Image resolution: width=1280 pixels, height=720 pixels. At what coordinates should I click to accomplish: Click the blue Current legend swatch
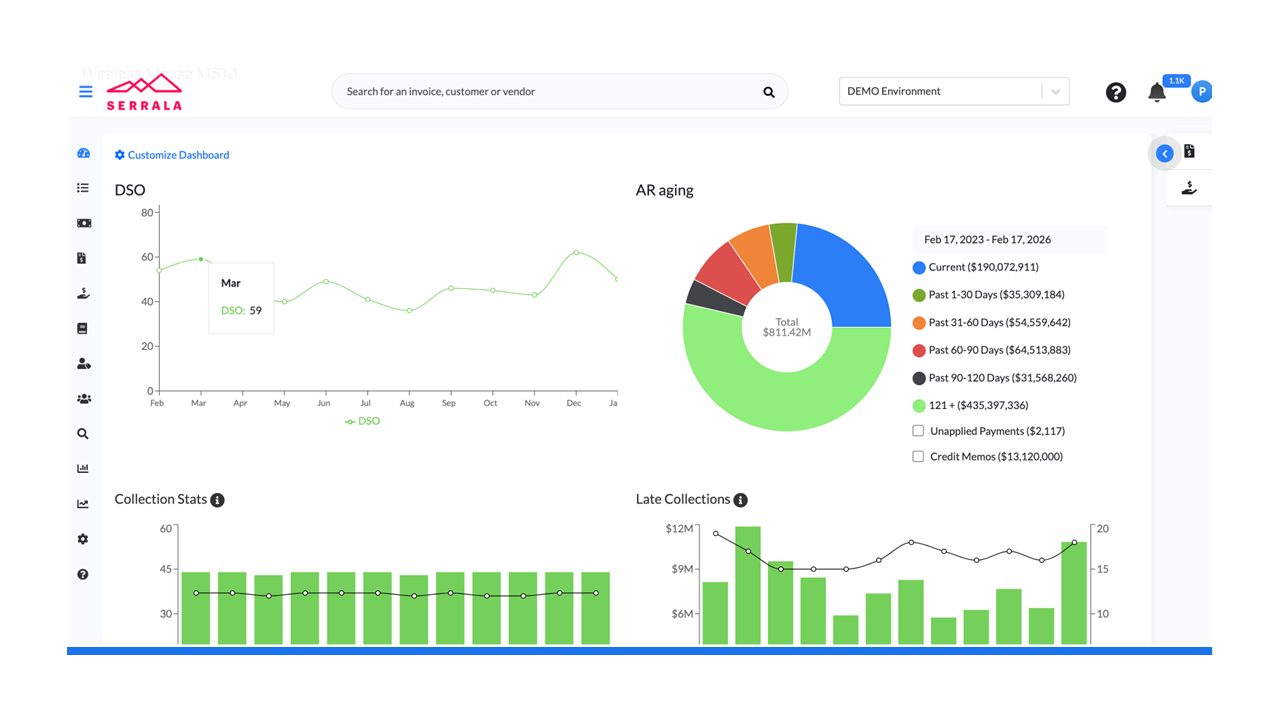919,268
